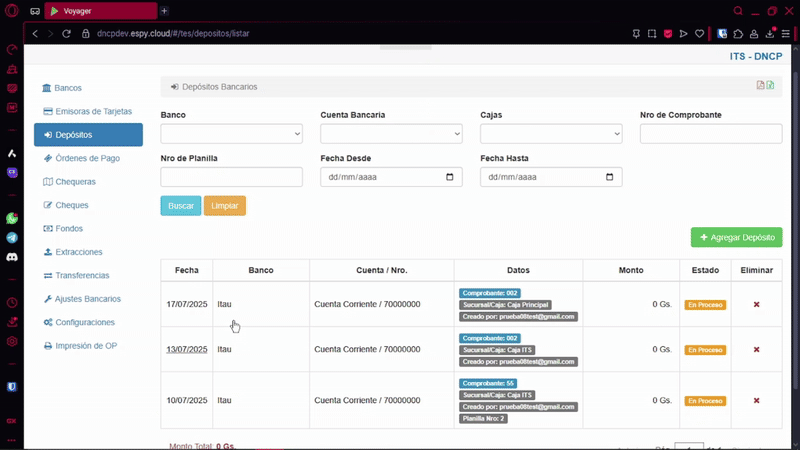Click the Agregar Depósito button
800x450 pixels.
736,238
